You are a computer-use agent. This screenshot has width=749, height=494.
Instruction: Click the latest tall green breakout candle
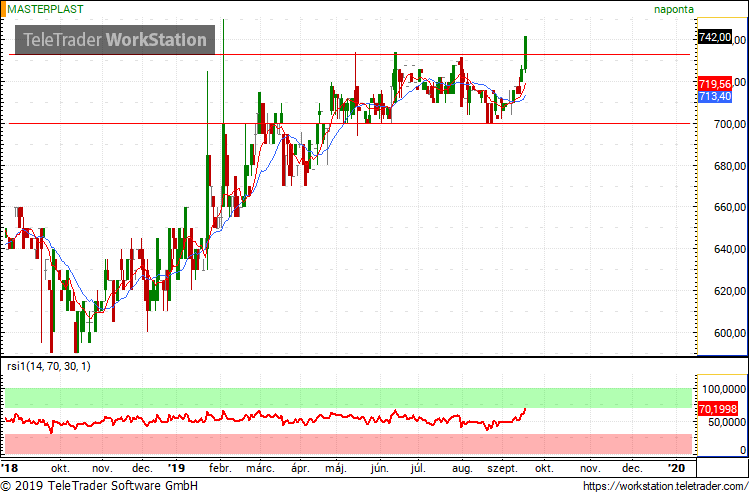coord(525,53)
